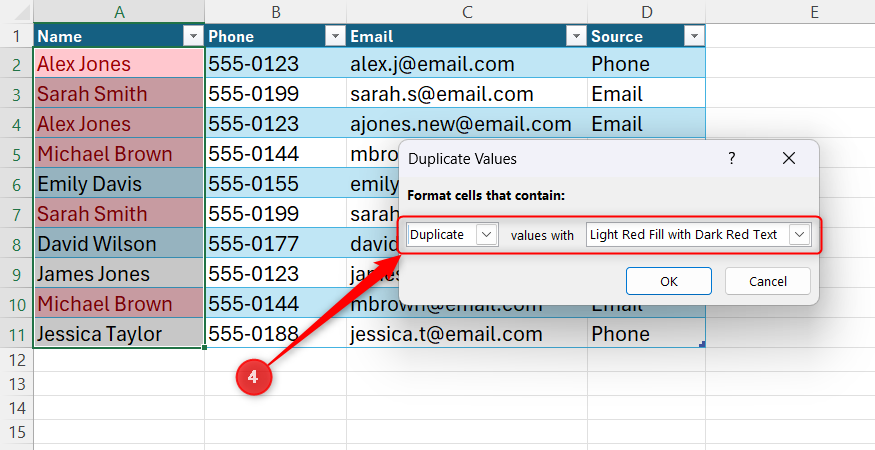The image size is (875, 450).
Task: Select the Phone source cell in row 2
Action: (x=646, y=64)
